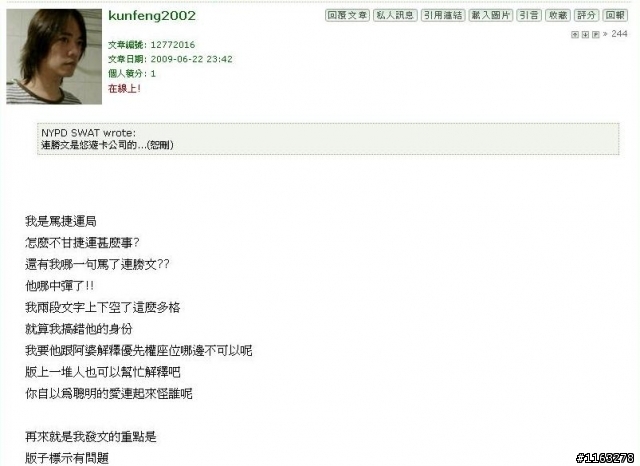
Task: Click article number 12772016
Action: click(x=173, y=44)
